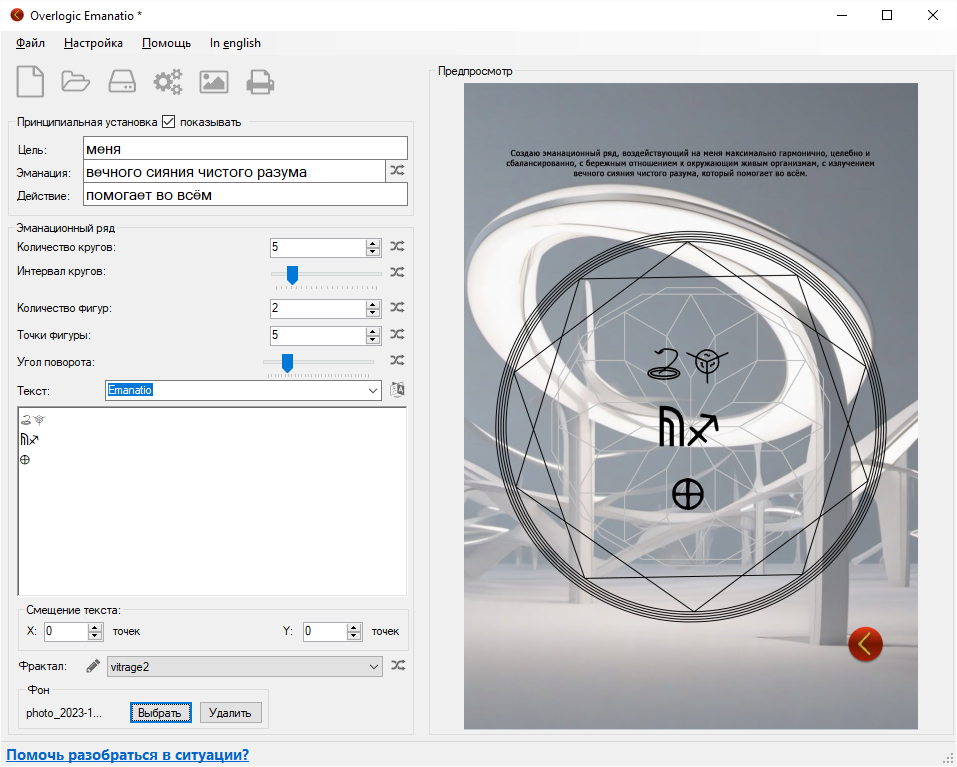
Task: Click the Выбрать background button
Action: [160, 713]
